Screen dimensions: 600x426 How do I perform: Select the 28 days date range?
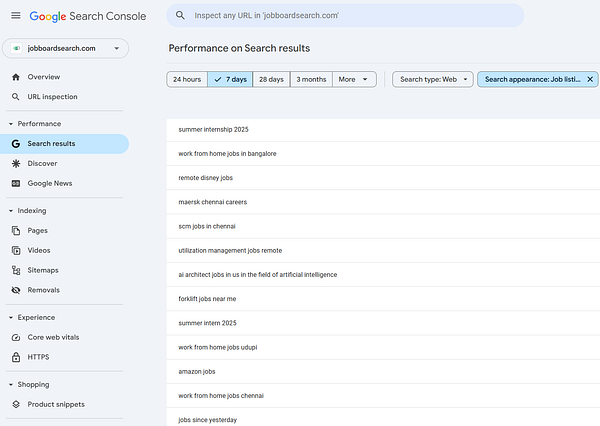click(x=271, y=79)
